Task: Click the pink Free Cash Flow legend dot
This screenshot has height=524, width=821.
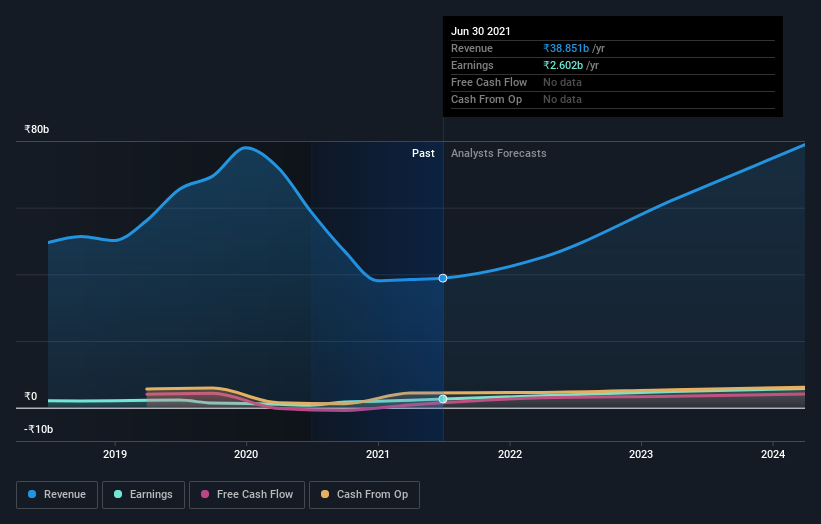Action: [205, 494]
